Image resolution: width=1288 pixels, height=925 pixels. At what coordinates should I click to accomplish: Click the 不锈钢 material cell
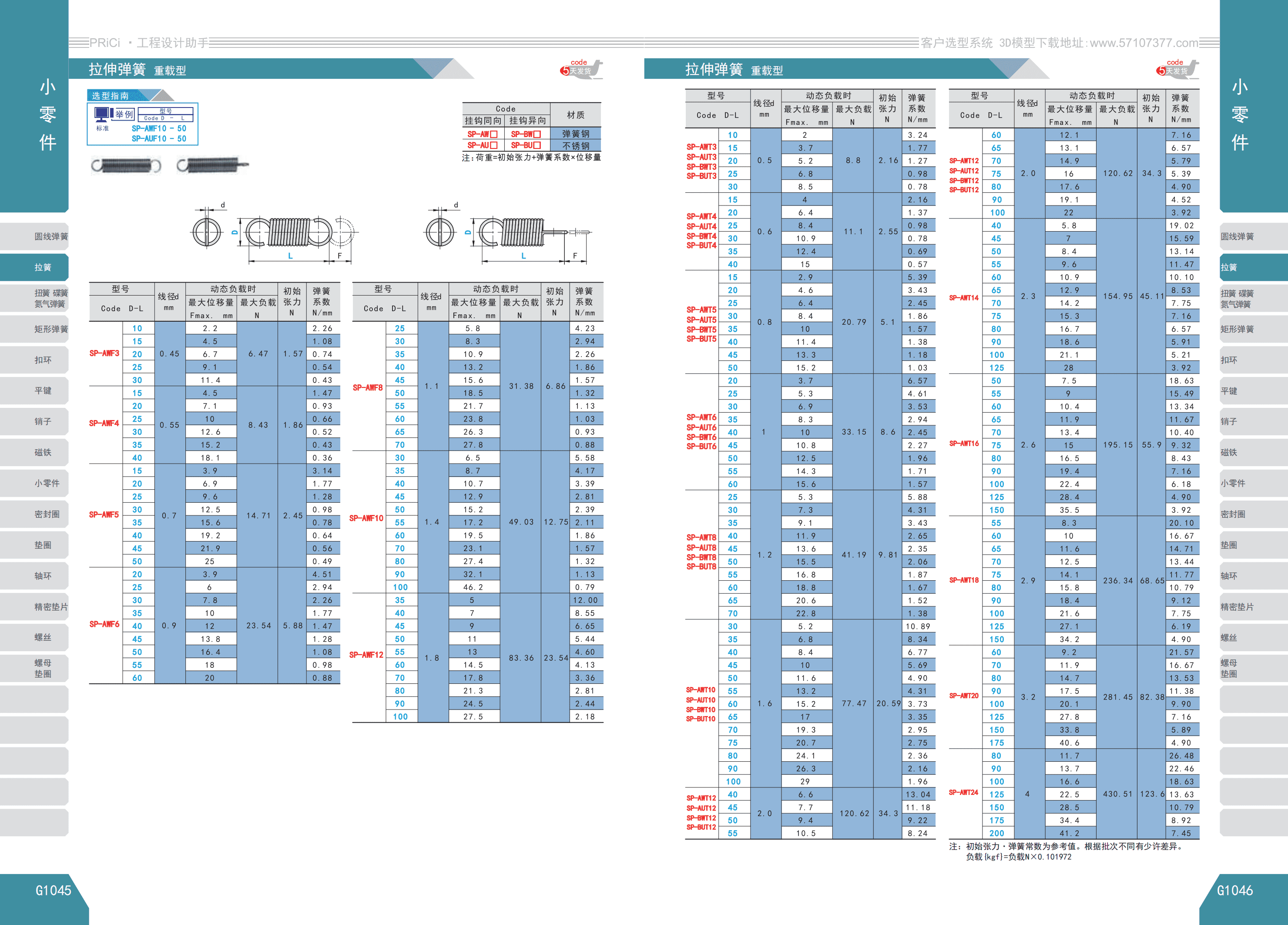(x=575, y=145)
